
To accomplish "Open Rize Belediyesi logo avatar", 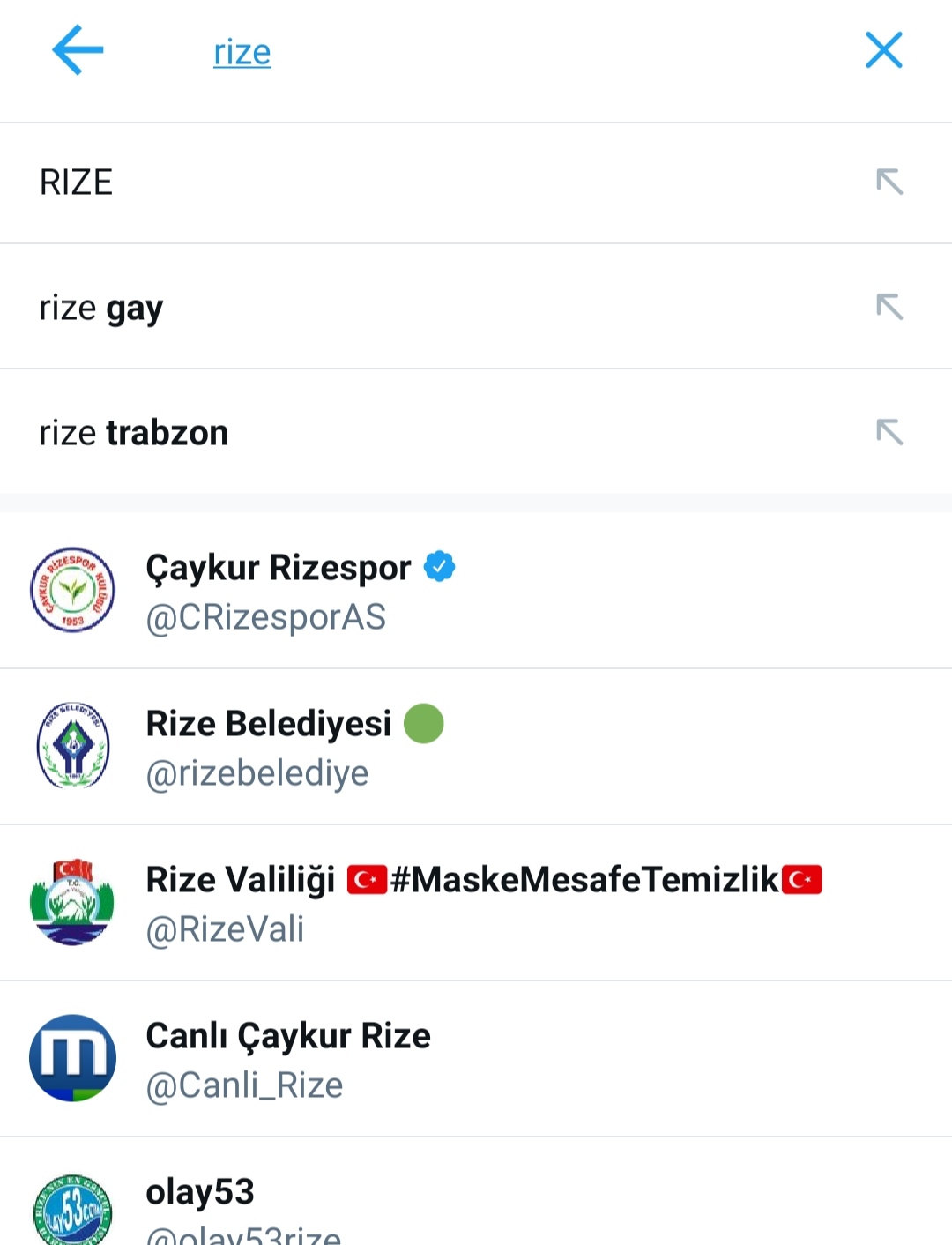I will [73, 746].
